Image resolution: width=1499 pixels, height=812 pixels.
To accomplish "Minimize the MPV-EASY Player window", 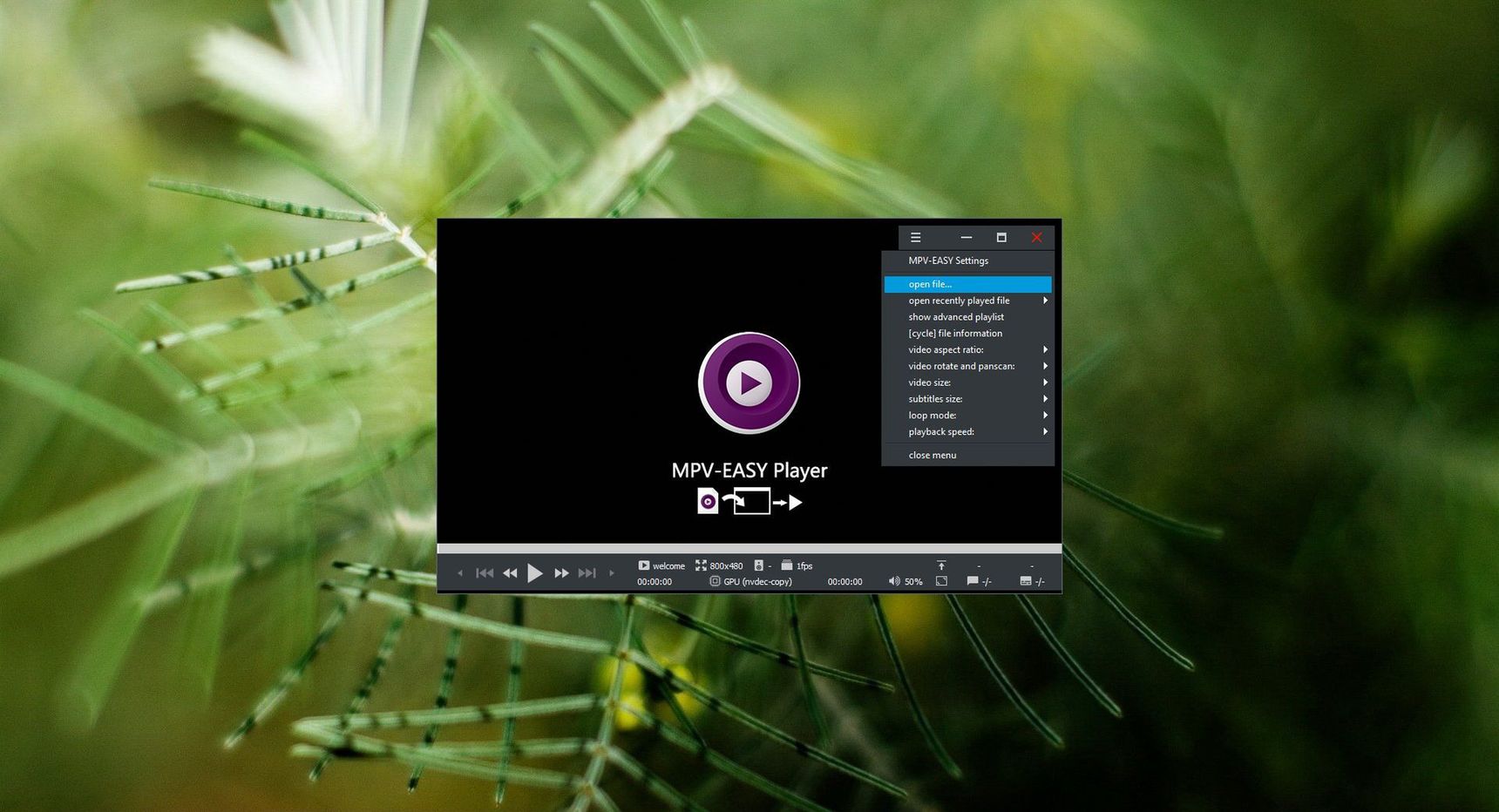I will tap(966, 237).
